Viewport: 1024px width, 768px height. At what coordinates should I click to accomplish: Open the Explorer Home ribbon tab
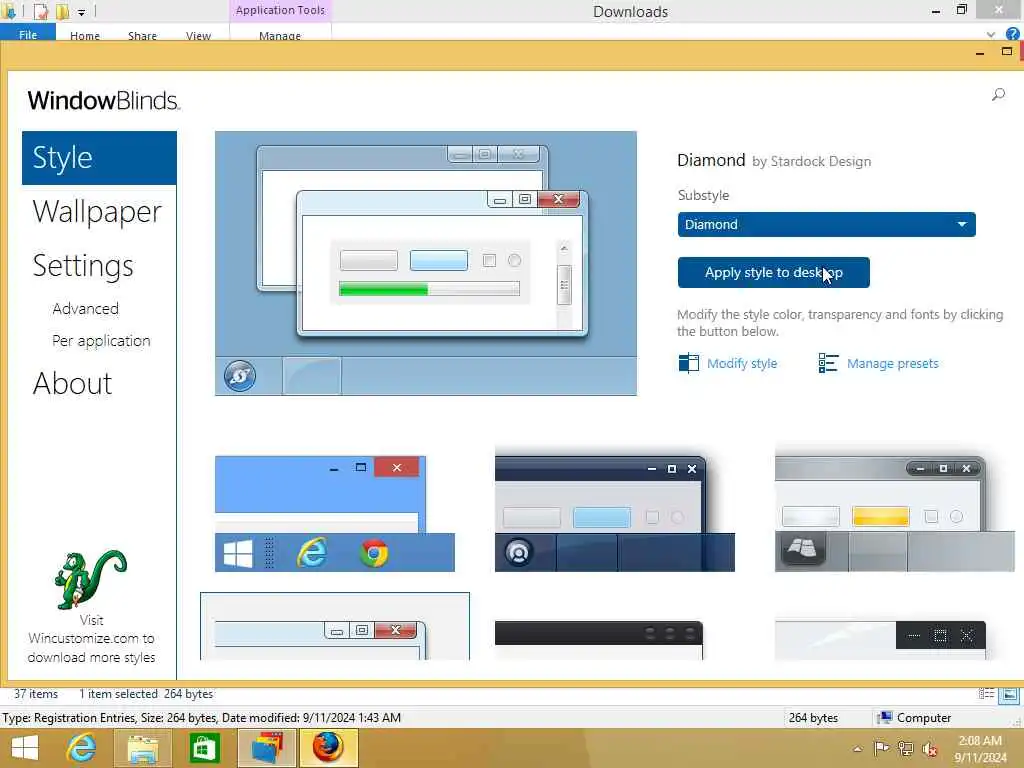pos(85,35)
